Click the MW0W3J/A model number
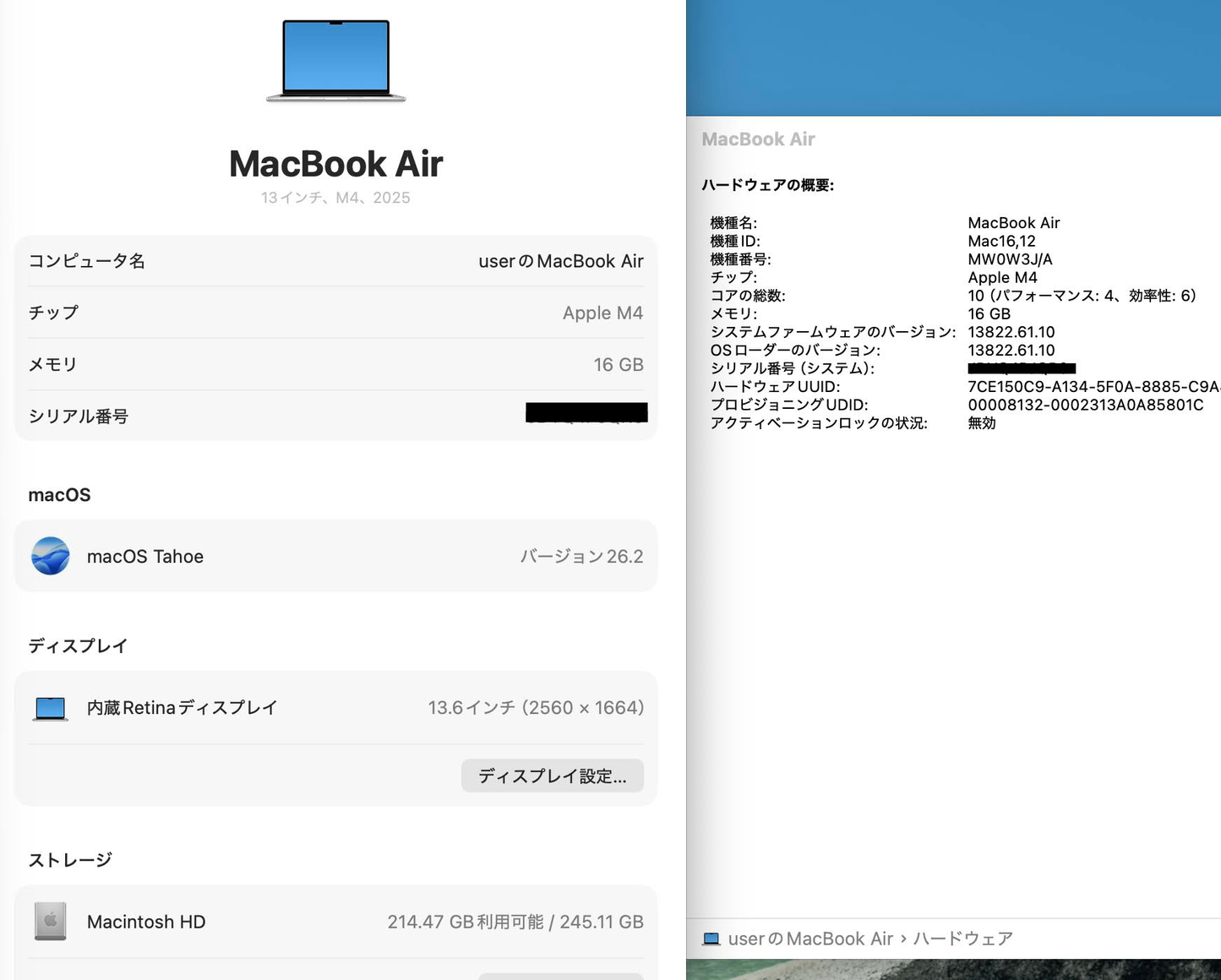Screen dimensions: 1221x980 1010,259
